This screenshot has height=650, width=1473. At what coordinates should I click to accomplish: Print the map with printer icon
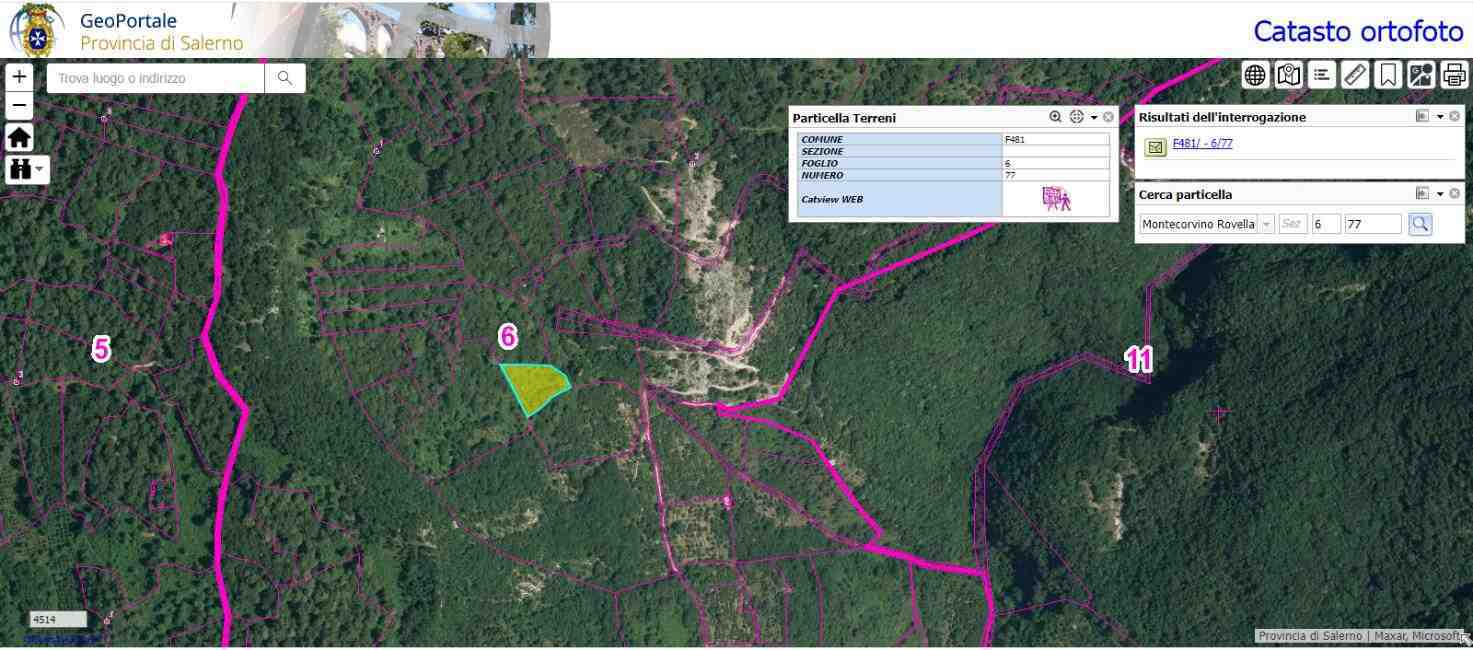pos(1455,75)
